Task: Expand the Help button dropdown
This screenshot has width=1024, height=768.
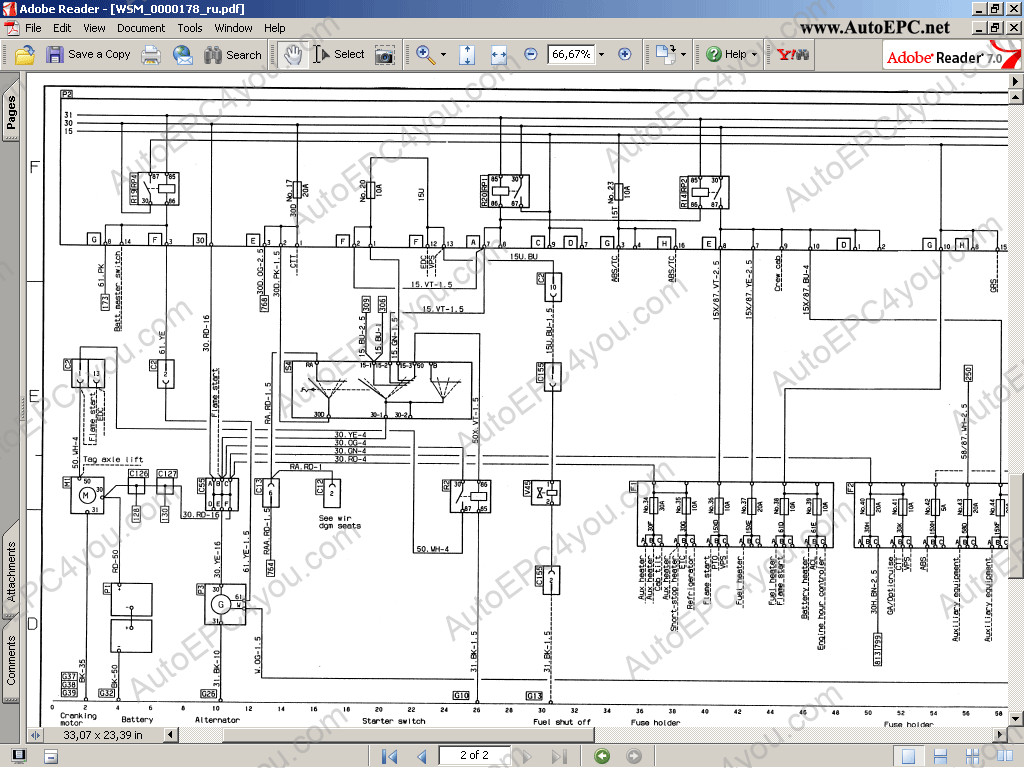Action: tap(755, 55)
